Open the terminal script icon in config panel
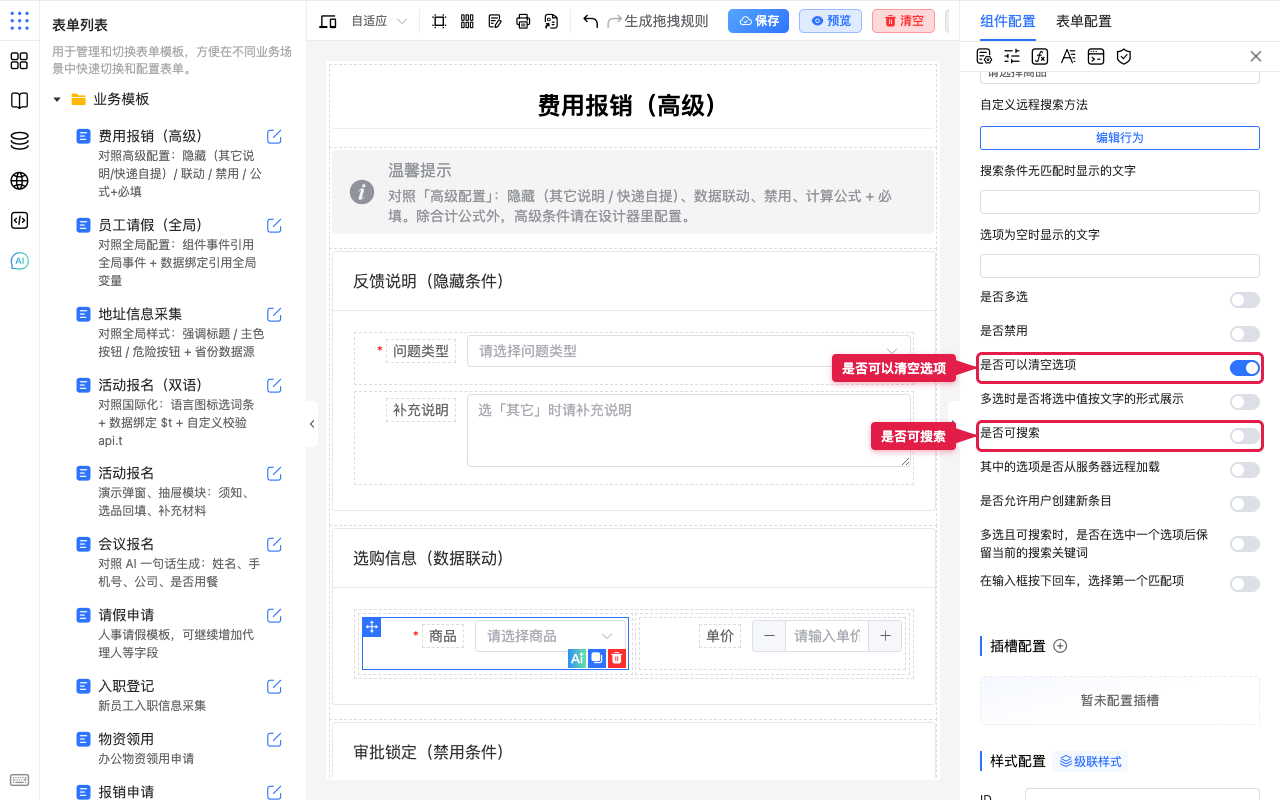 [1096, 57]
